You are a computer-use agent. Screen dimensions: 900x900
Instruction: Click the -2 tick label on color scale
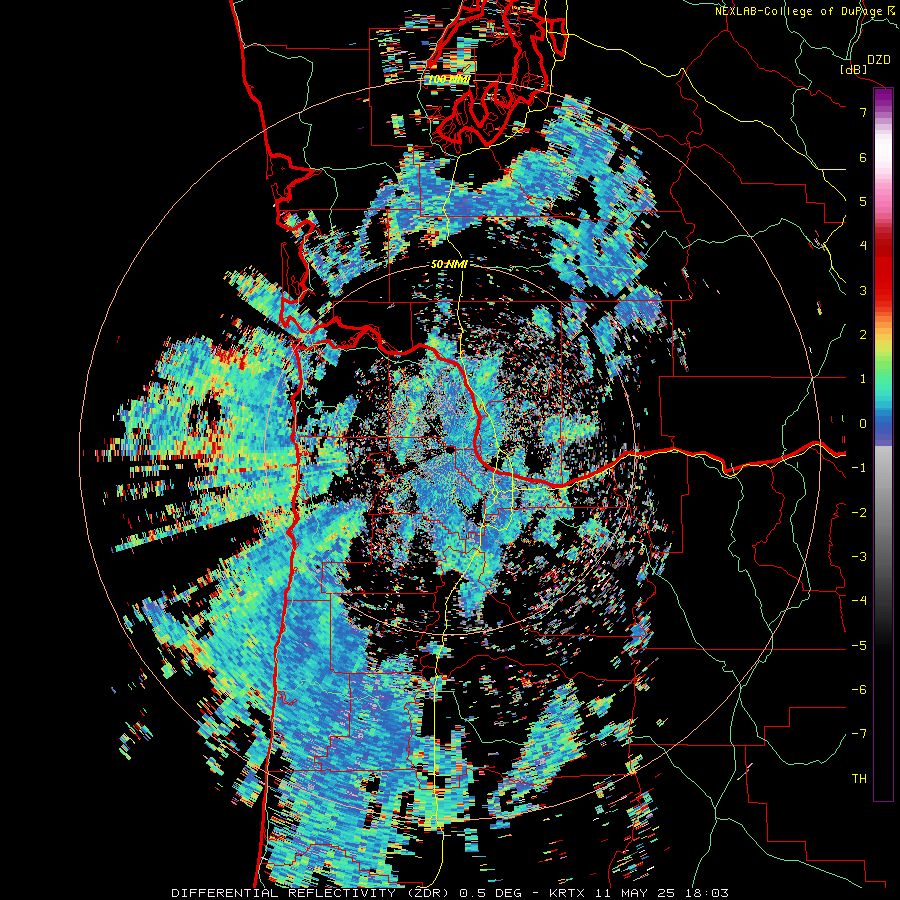click(x=859, y=513)
